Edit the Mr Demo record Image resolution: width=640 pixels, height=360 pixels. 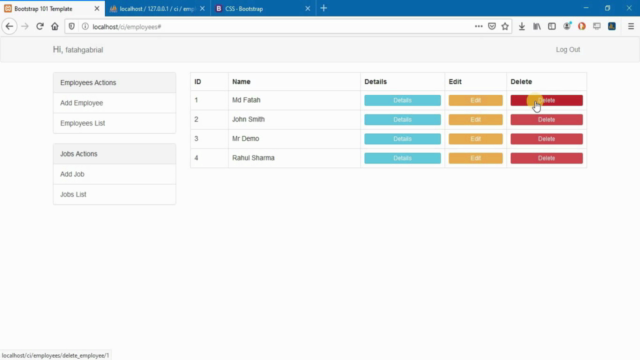pyautogui.click(x=476, y=139)
